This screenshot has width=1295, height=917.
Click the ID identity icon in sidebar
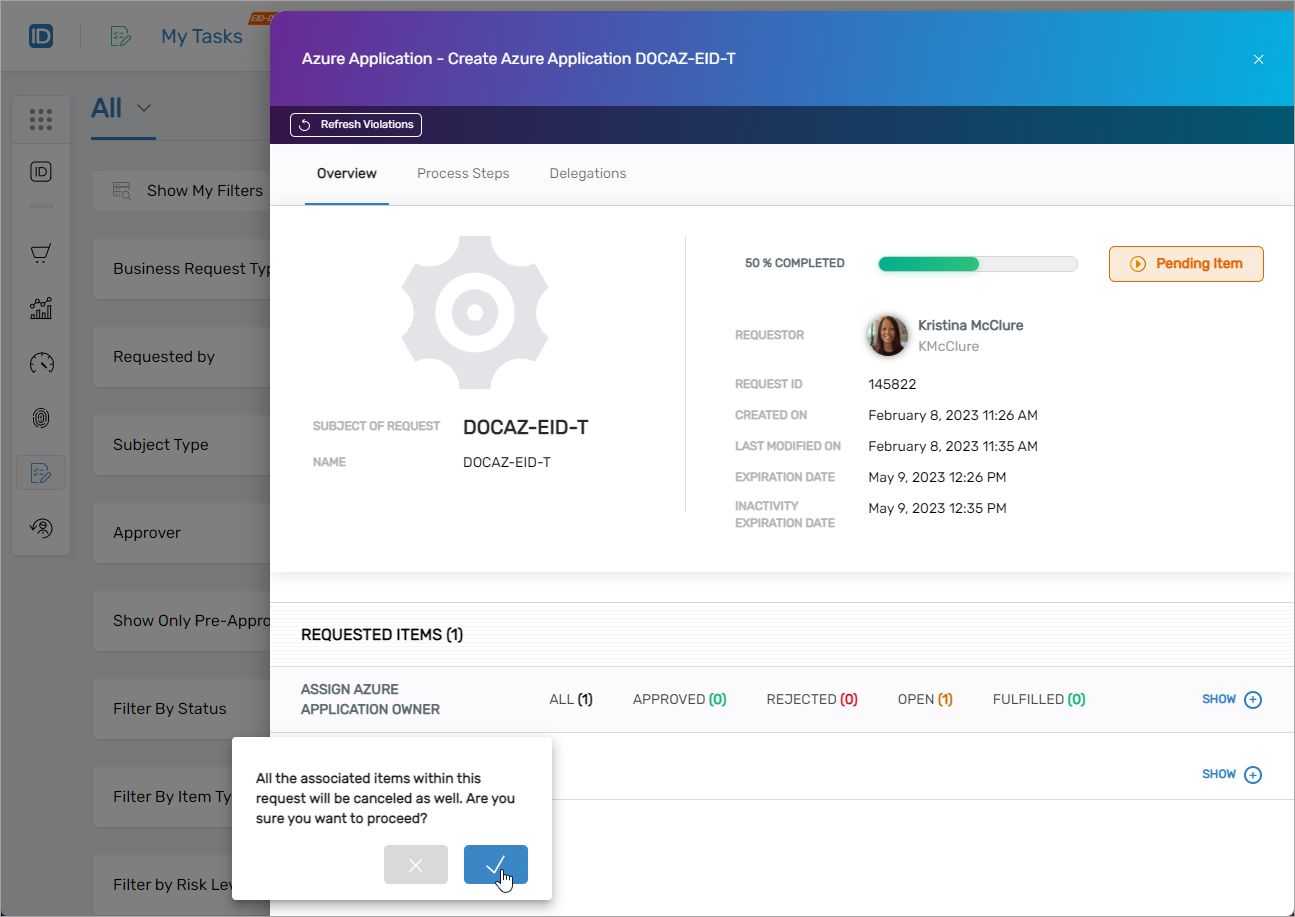41,172
